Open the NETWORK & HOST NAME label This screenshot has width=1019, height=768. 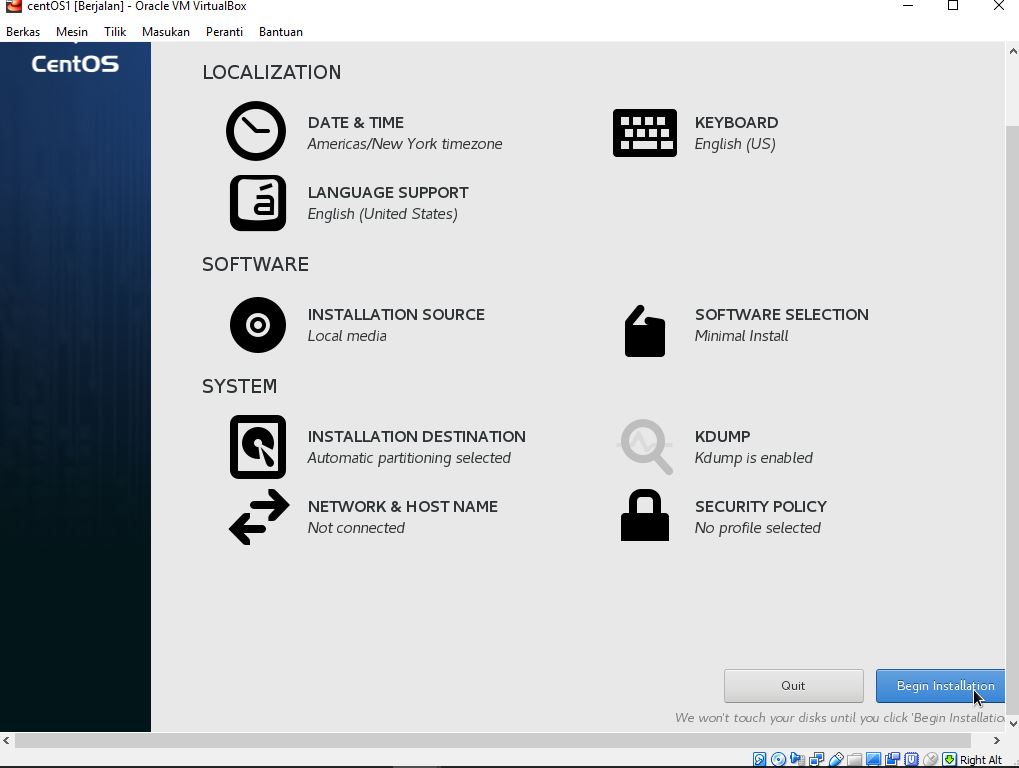(x=403, y=507)
